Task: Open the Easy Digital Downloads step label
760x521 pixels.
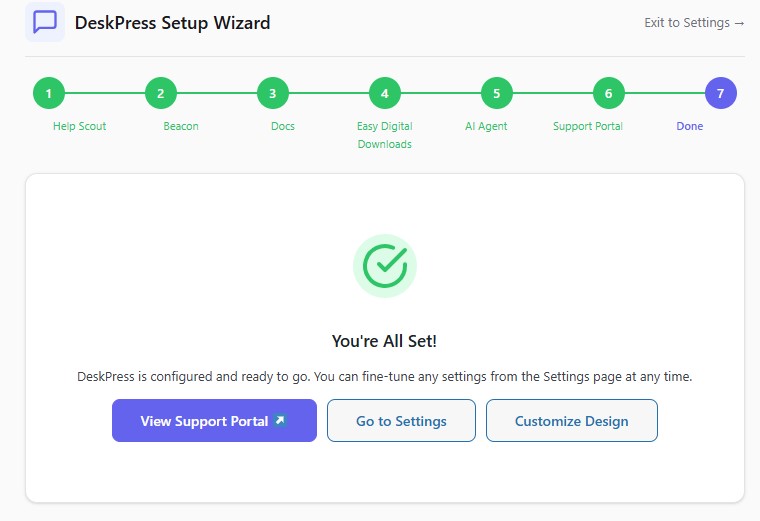Action: pos(385,135)
